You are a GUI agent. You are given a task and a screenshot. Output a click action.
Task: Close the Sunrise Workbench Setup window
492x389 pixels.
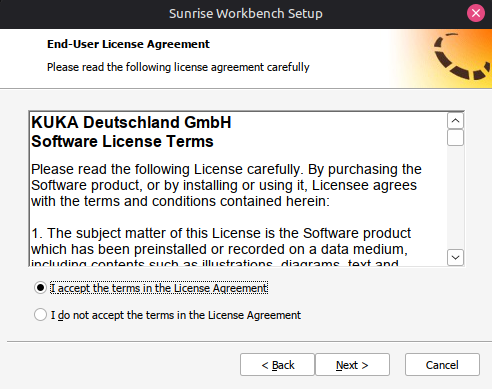pos(476,13)
